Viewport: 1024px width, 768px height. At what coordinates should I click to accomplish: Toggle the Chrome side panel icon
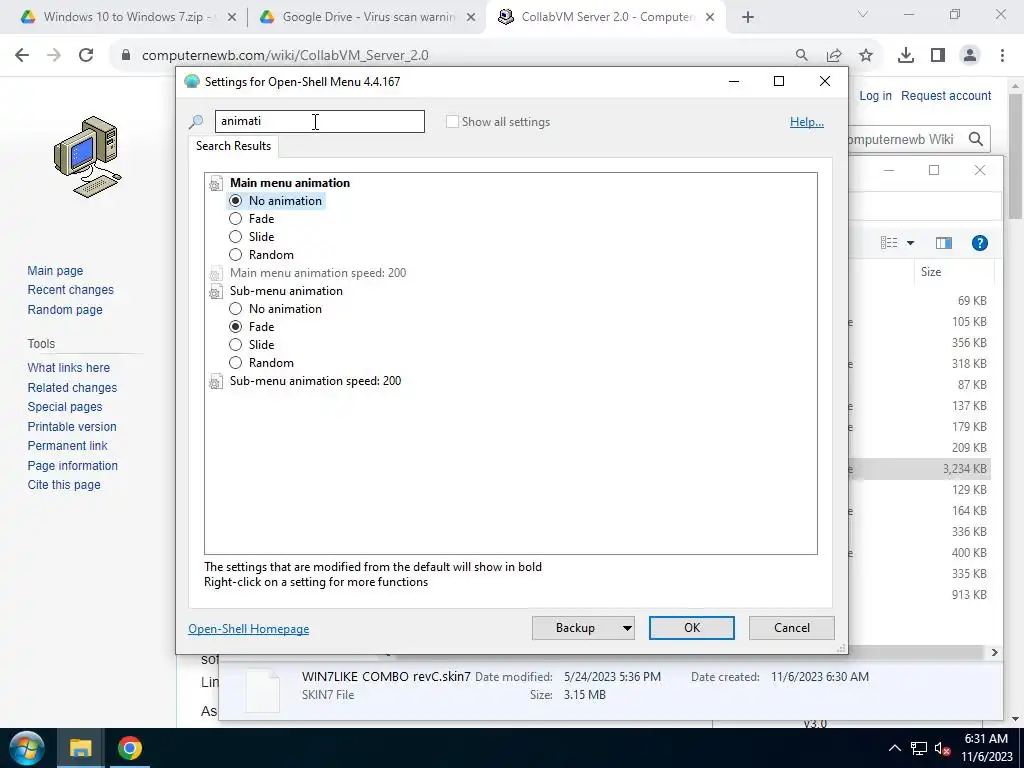pos(938,56)
